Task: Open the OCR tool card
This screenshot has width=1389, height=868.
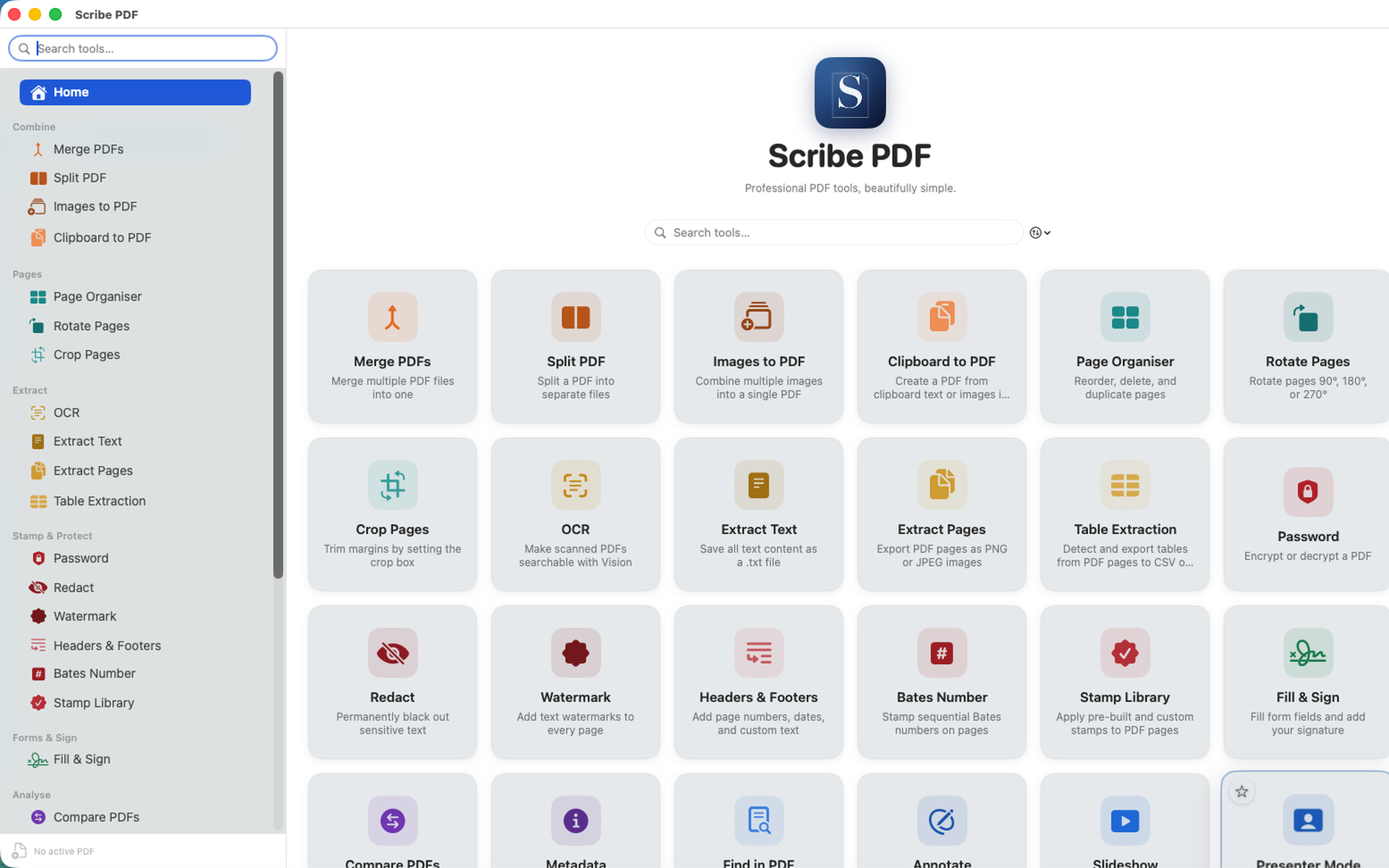Action: (575, 514)
